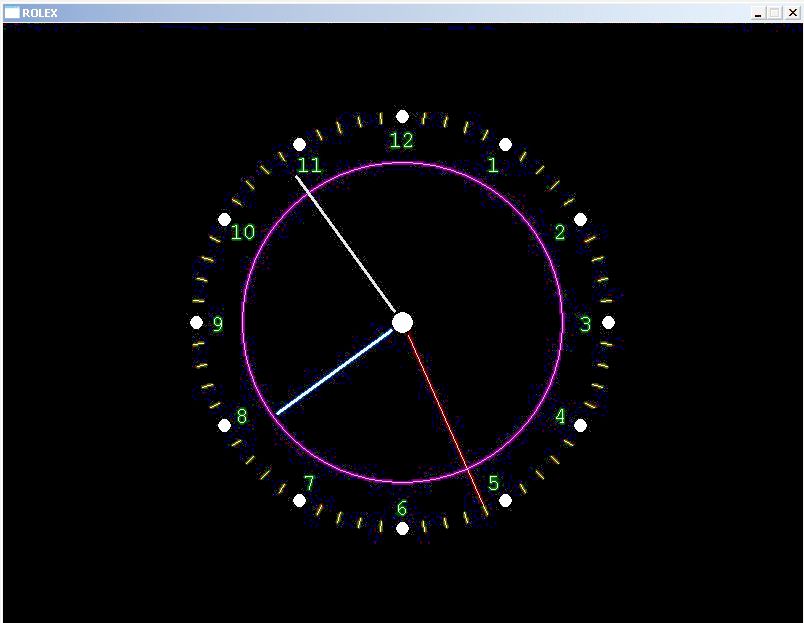Click the white dot near the 8

(x=224, y=425)
